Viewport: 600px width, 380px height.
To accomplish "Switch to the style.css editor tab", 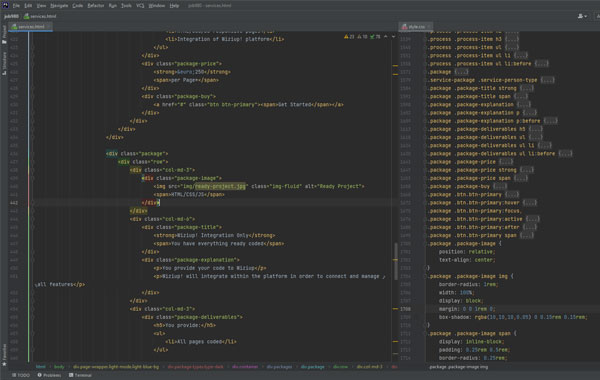I will (x=416, y=27).
